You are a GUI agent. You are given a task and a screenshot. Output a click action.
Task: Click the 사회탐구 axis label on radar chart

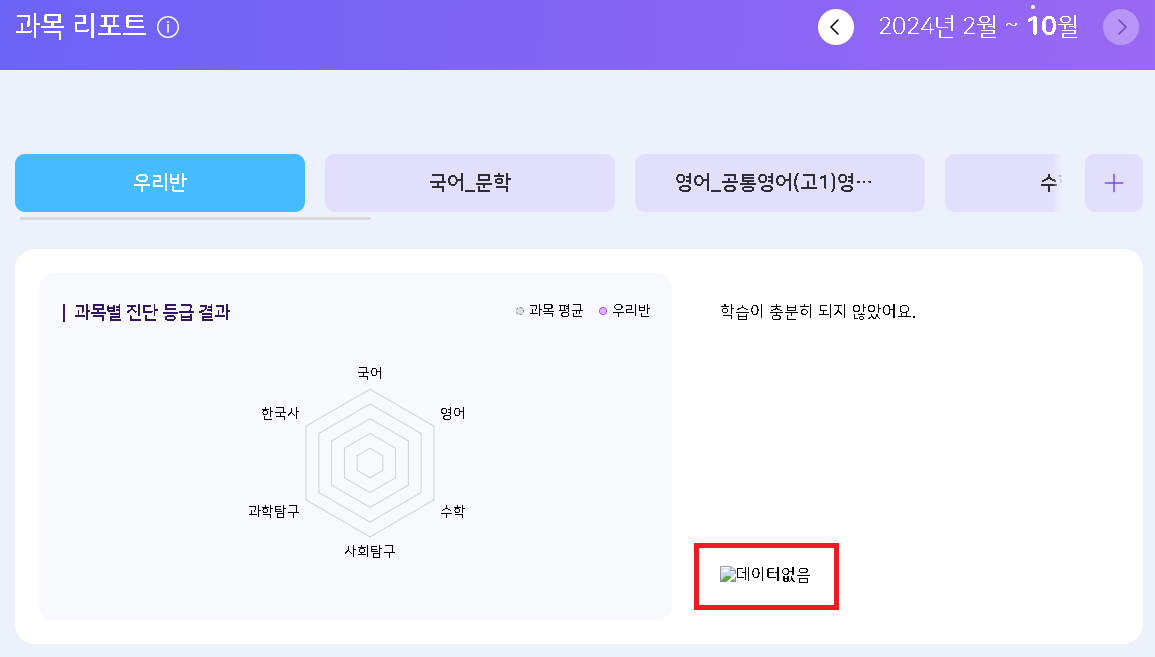370,551
